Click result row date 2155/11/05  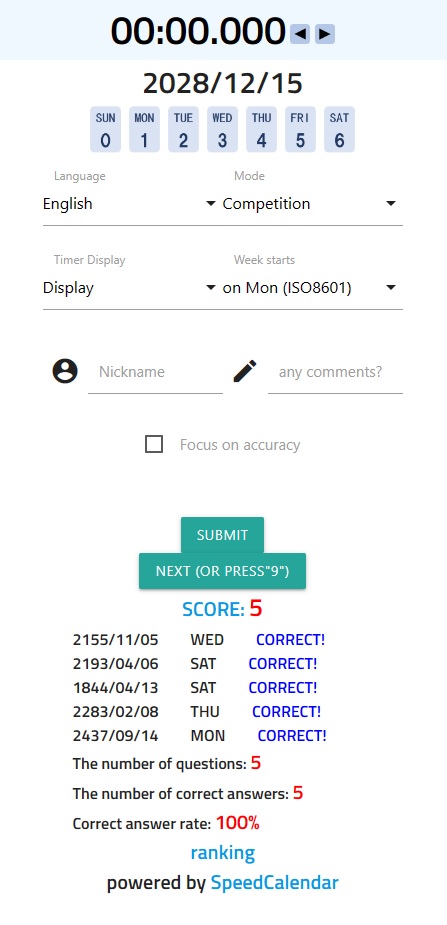[116, 639]
